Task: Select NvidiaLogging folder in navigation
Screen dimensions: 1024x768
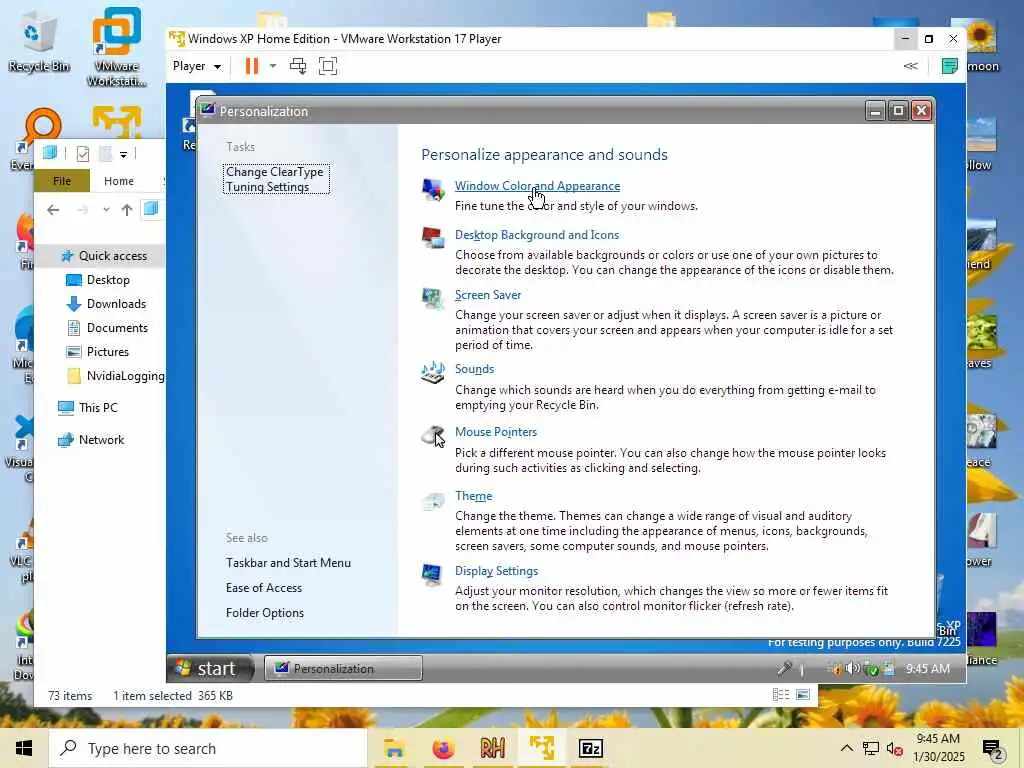Action: (115, 376)
